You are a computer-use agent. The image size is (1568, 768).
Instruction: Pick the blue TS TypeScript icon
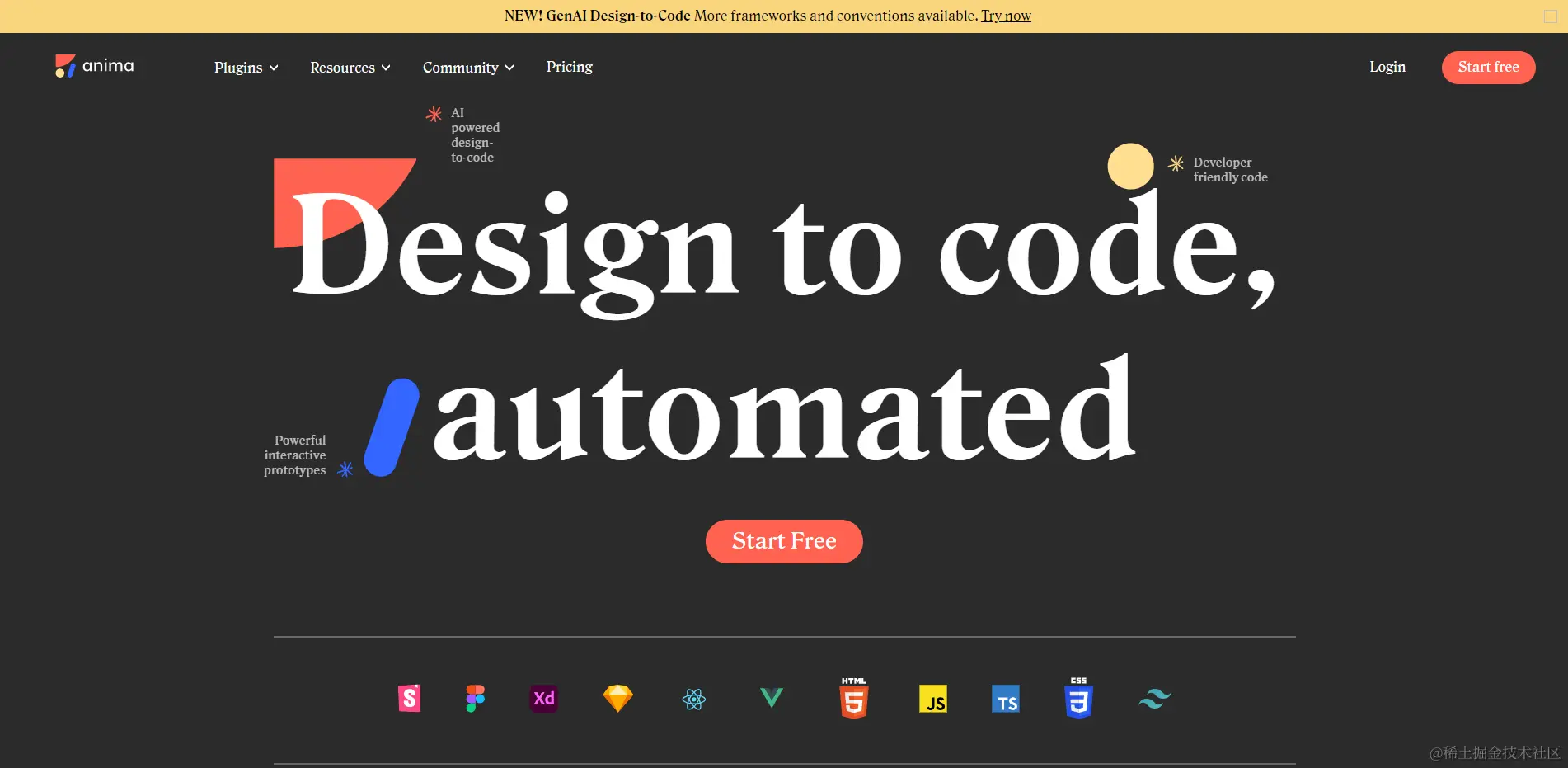[1006, 699]
